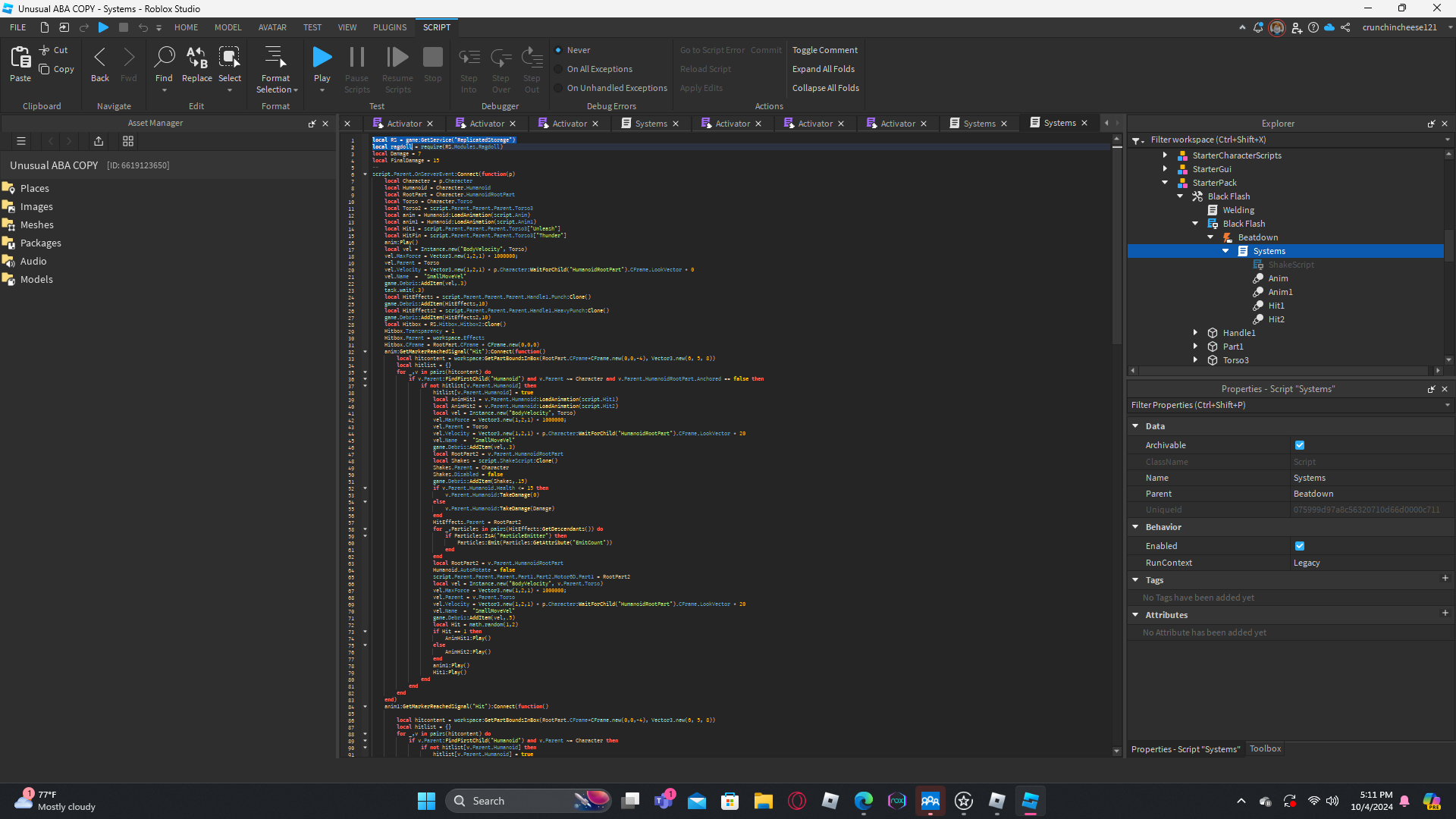This screenshot has width=1456, height=819.
Task: Open the Asset Manager hamburger menu
Action: point(21,141)
